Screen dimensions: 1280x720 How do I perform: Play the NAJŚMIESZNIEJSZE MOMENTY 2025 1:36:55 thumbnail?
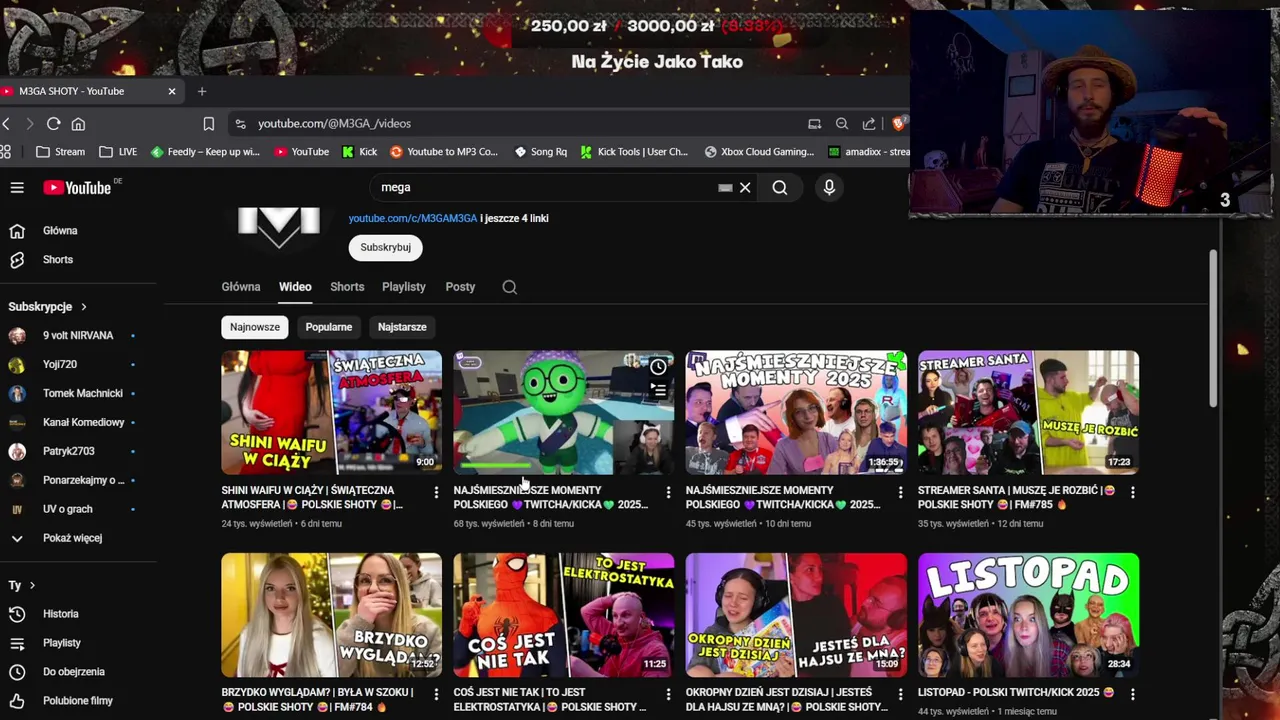click(x=796, y=412)
